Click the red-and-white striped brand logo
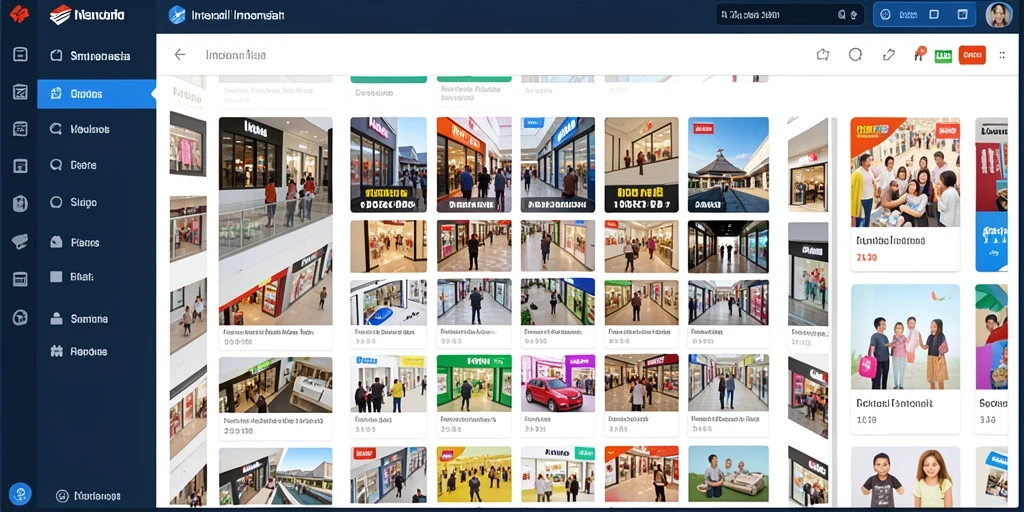 tap(60, 14)
